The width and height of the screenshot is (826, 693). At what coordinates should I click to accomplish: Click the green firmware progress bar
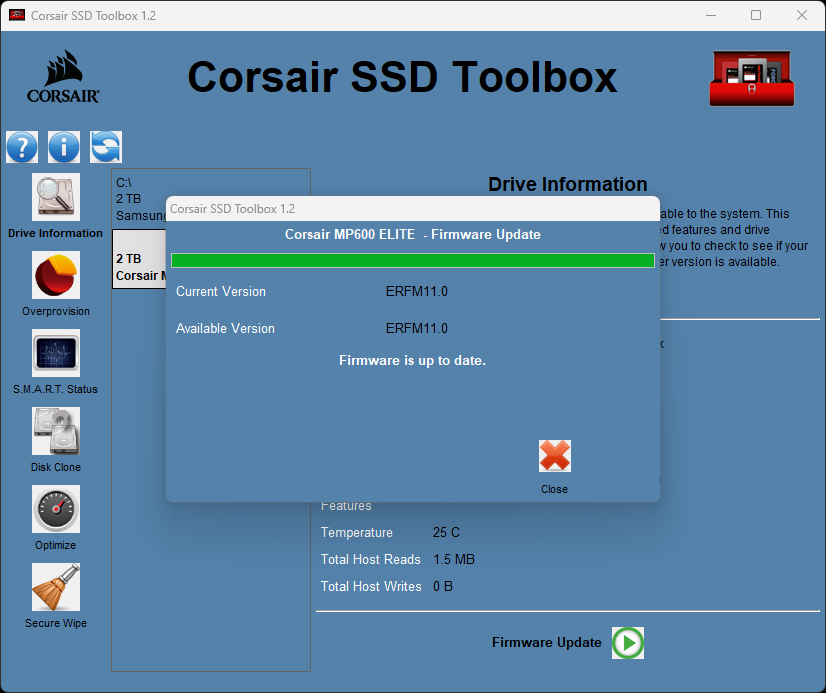pyautogui.click(x=412, y=260)
